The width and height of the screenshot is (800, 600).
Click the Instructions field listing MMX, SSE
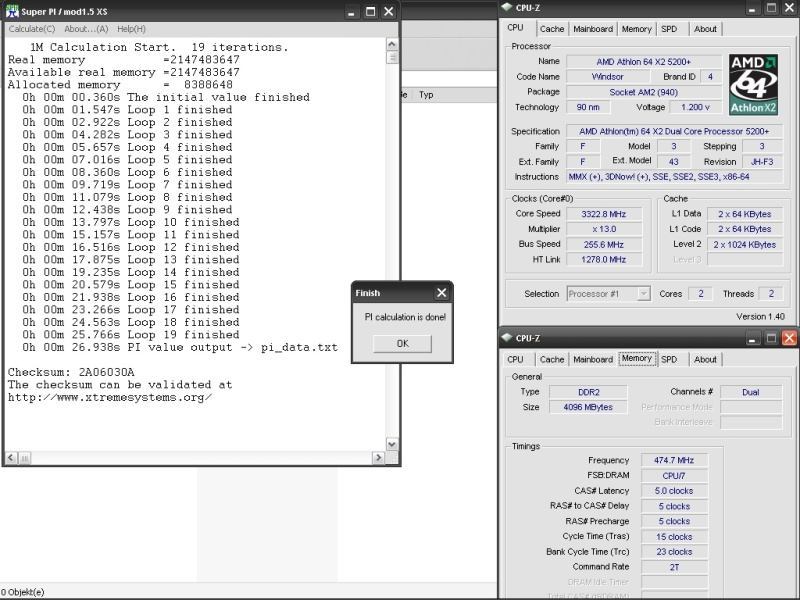point(674,177)
